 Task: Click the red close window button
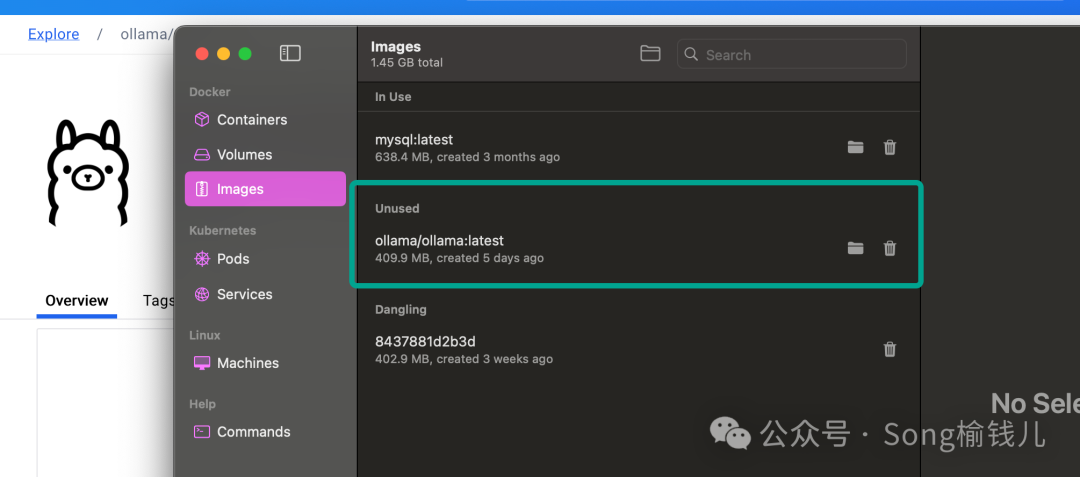(x=202, y=54)
